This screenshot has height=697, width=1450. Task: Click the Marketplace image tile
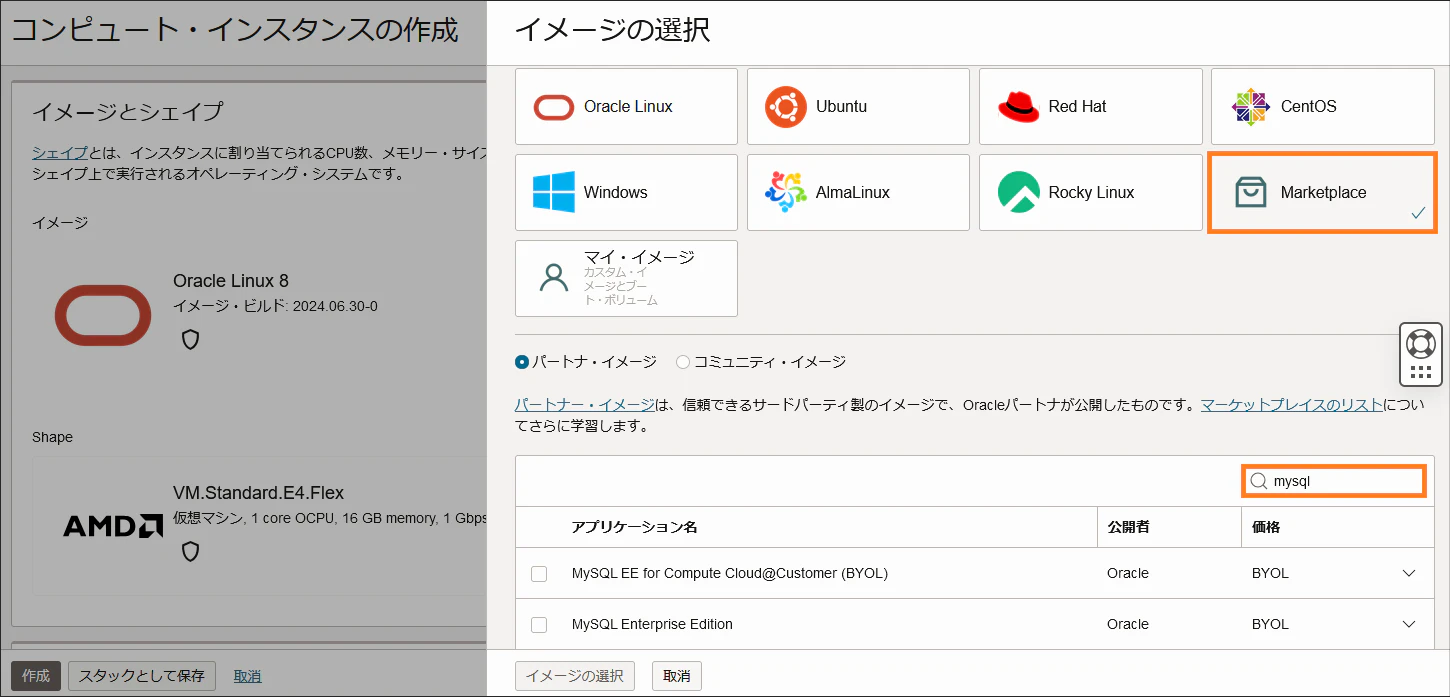[1322, 192]
